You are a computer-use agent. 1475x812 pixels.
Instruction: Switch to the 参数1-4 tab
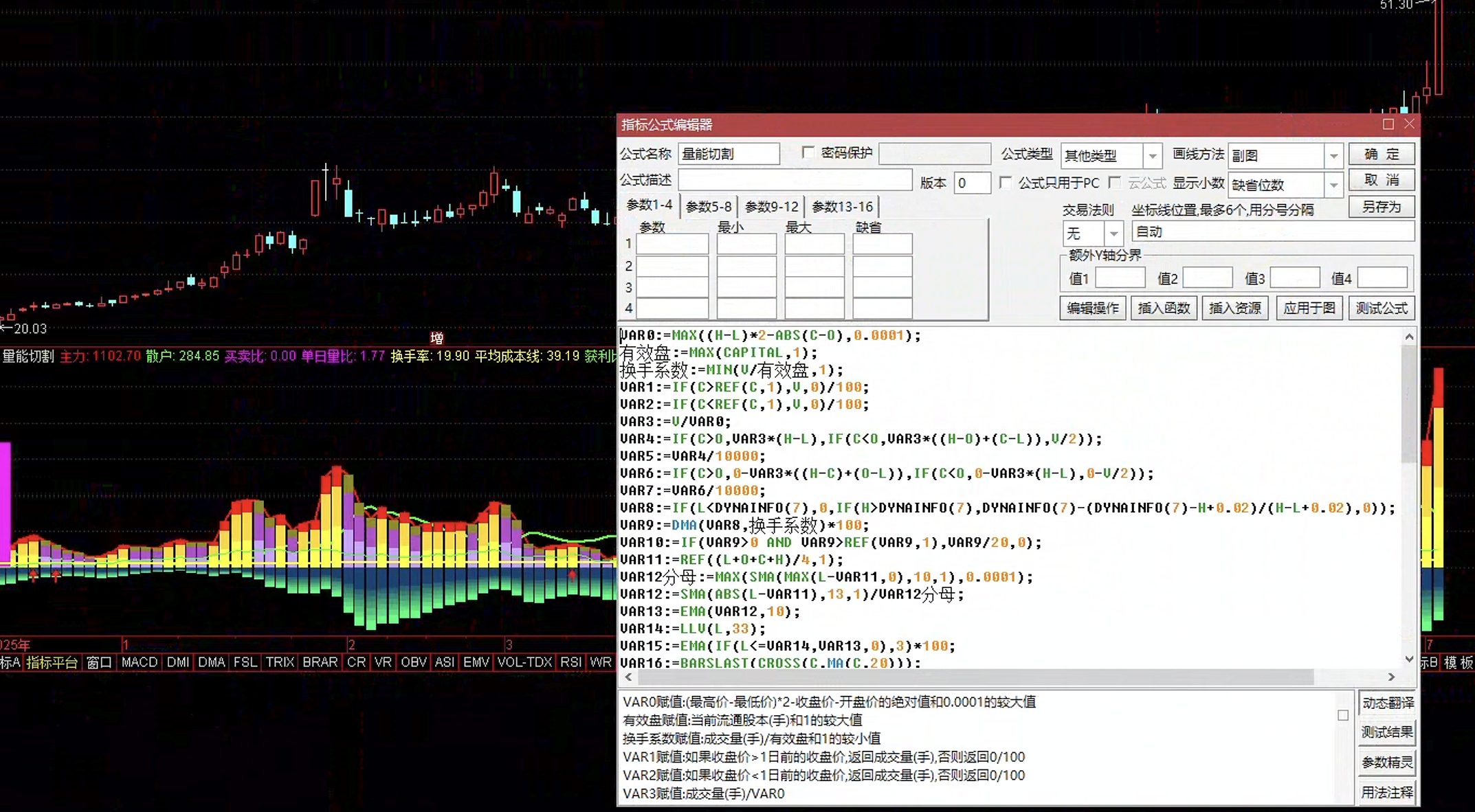650,205
